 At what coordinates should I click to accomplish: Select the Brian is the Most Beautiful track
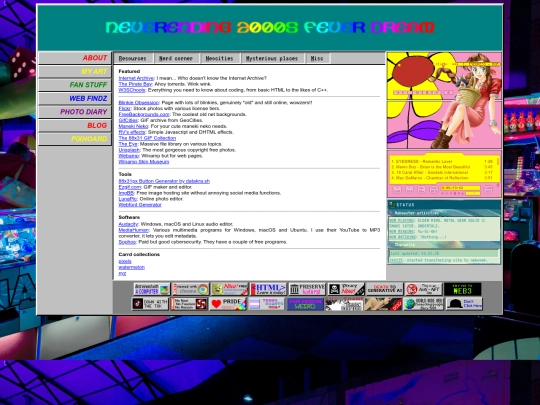click(x=442, y=167)
